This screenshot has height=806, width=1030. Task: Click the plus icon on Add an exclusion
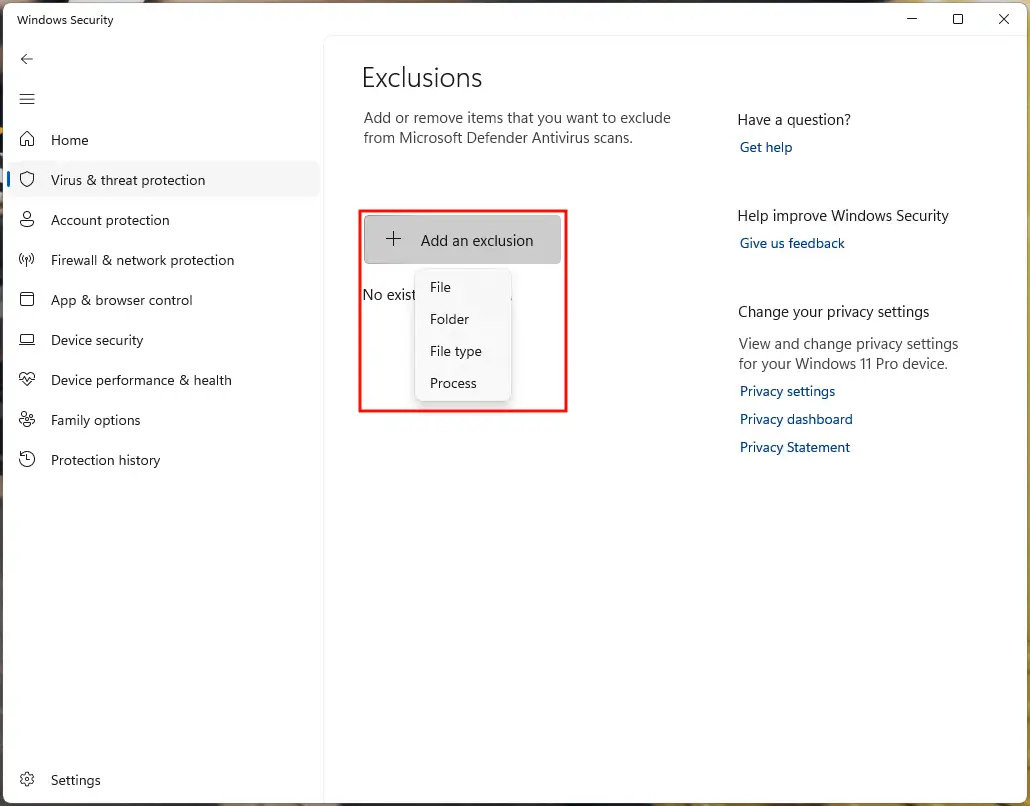point(393,239)
